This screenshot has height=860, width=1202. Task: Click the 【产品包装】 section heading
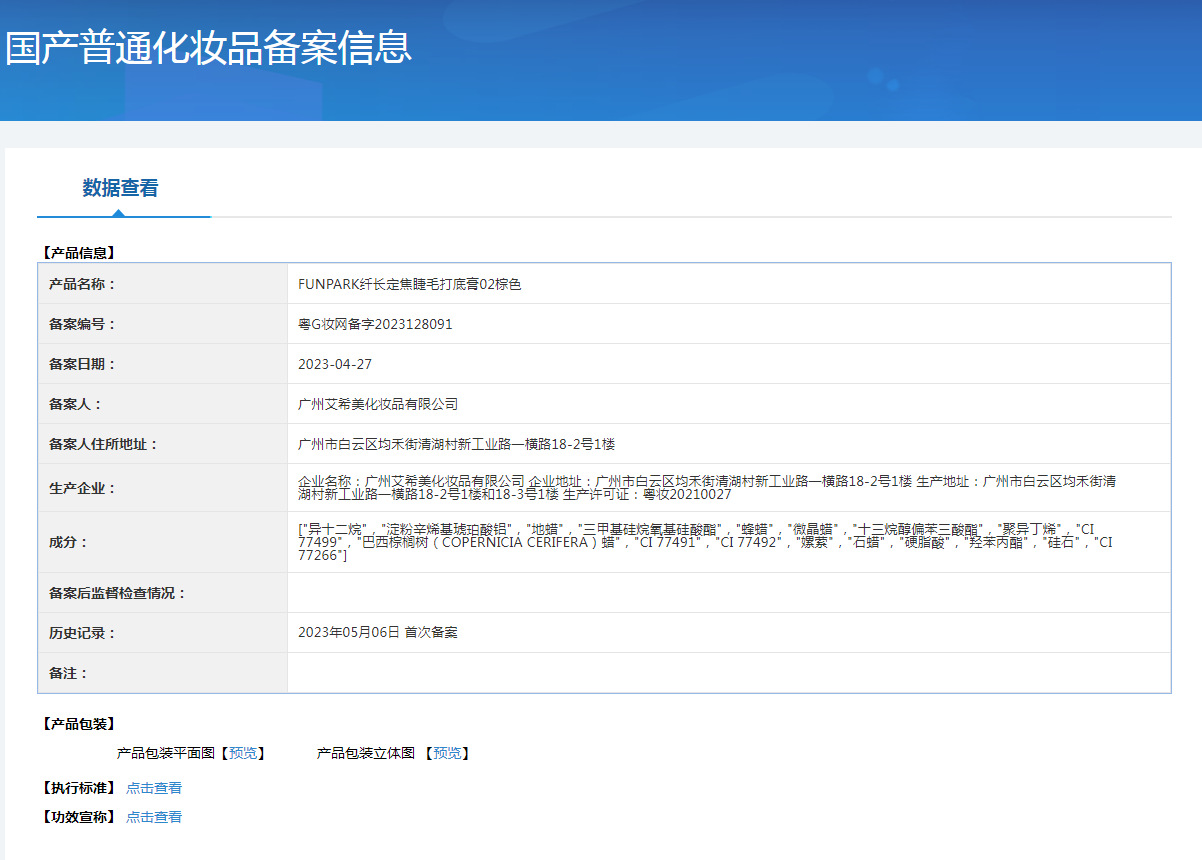77,723
